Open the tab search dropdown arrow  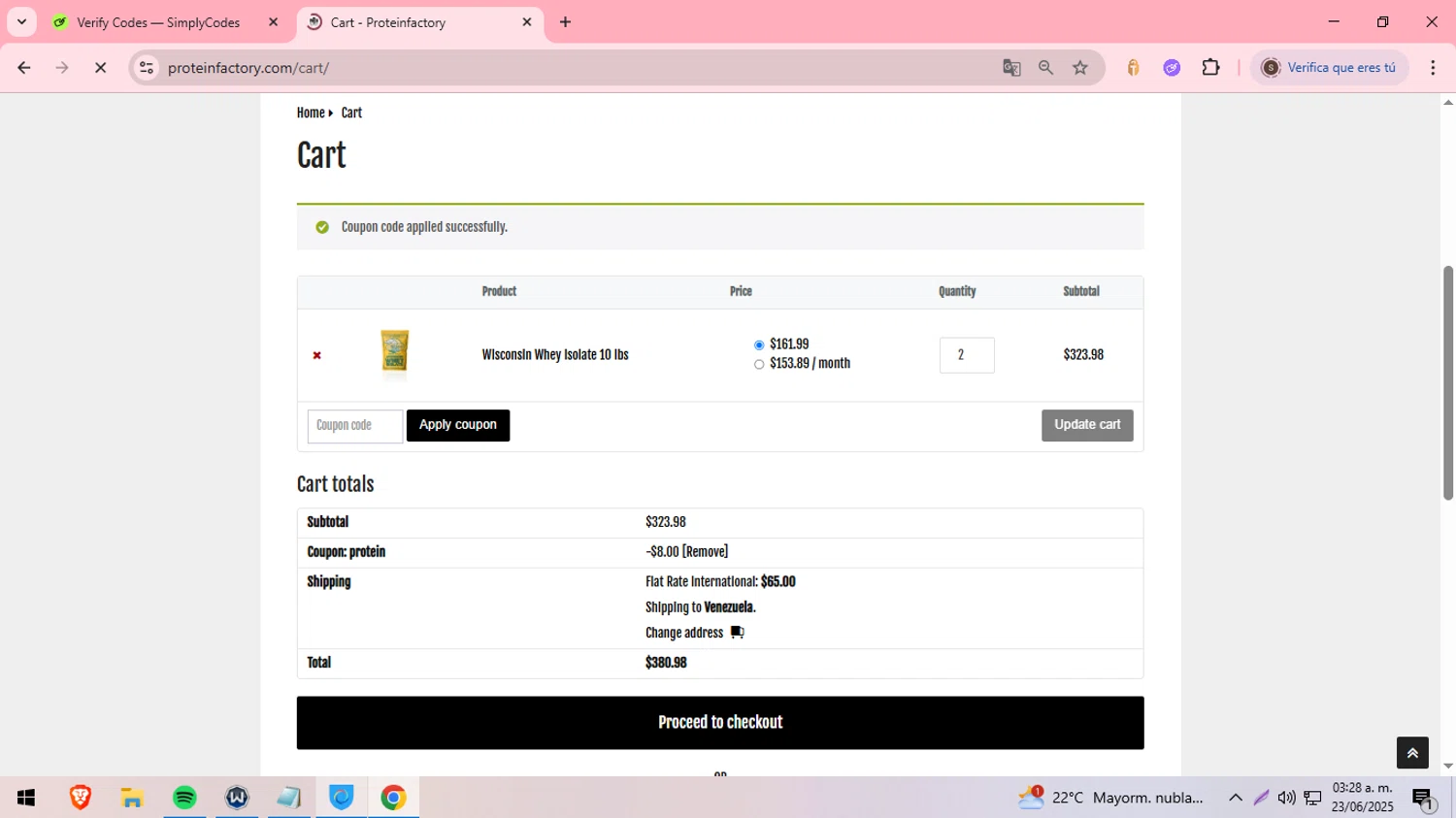click(x=21, y=22)
